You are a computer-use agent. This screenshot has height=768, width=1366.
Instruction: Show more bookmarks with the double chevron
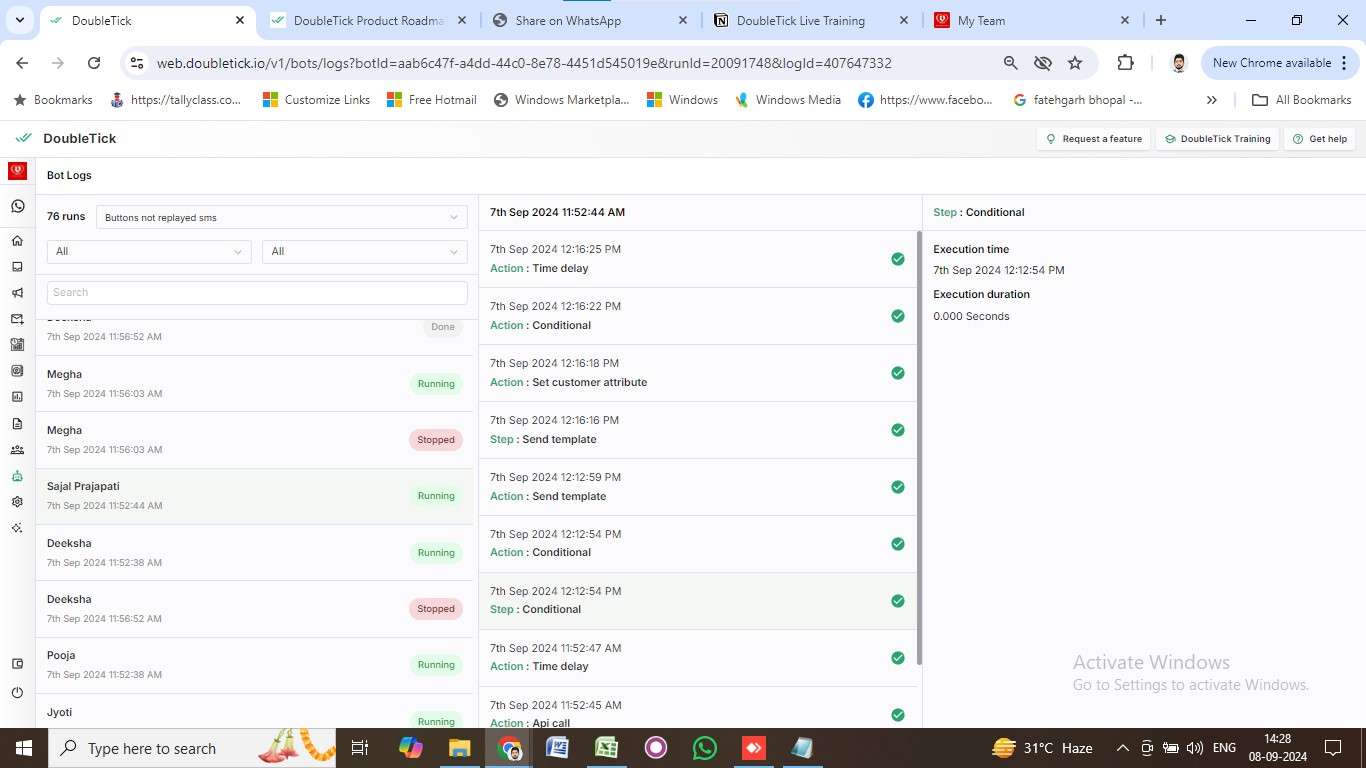[1212, 100]
